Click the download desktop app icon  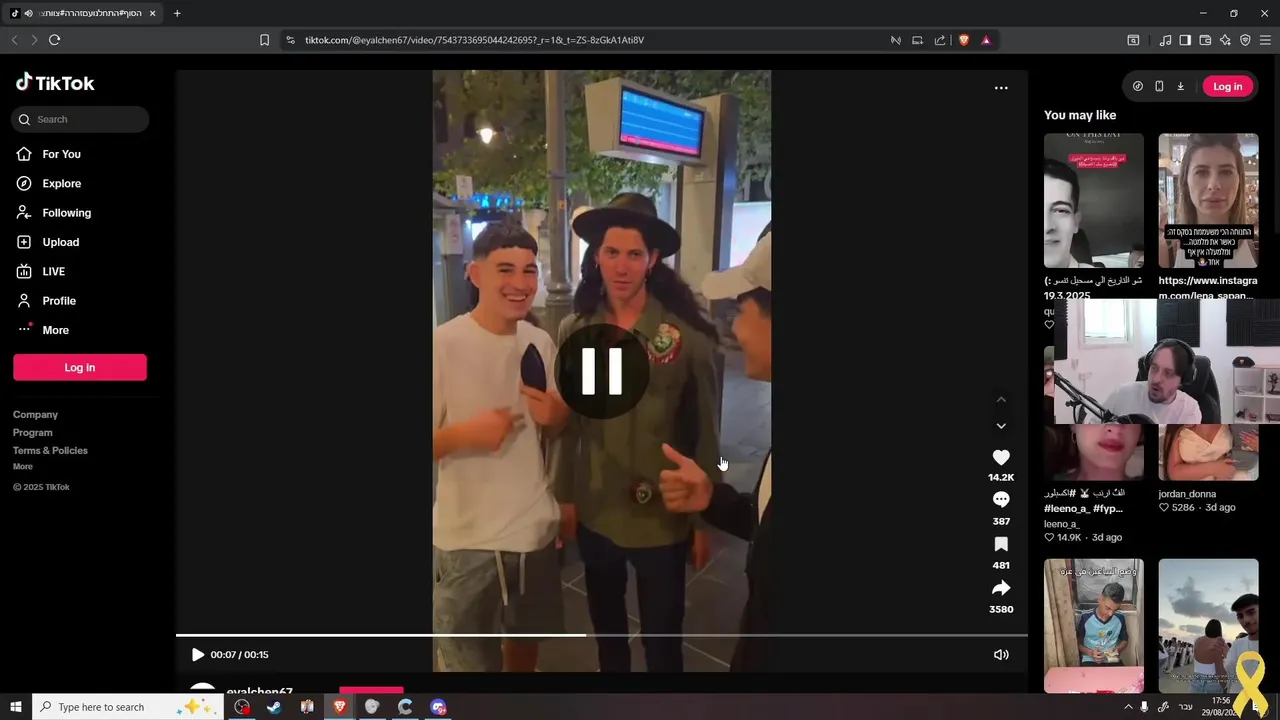tap(1180, 86)
